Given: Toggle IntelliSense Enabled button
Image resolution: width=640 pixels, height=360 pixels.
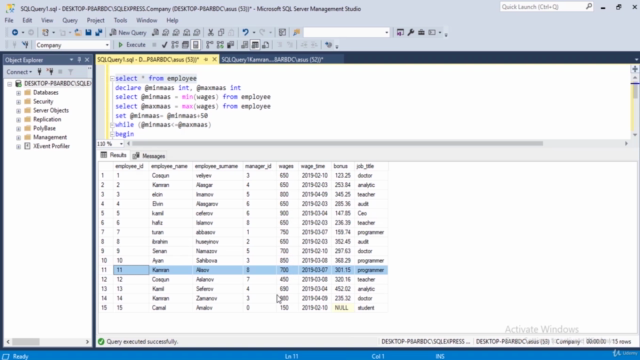Looking at the screenshot, I should pyautogui.click(x=196, y=45).
